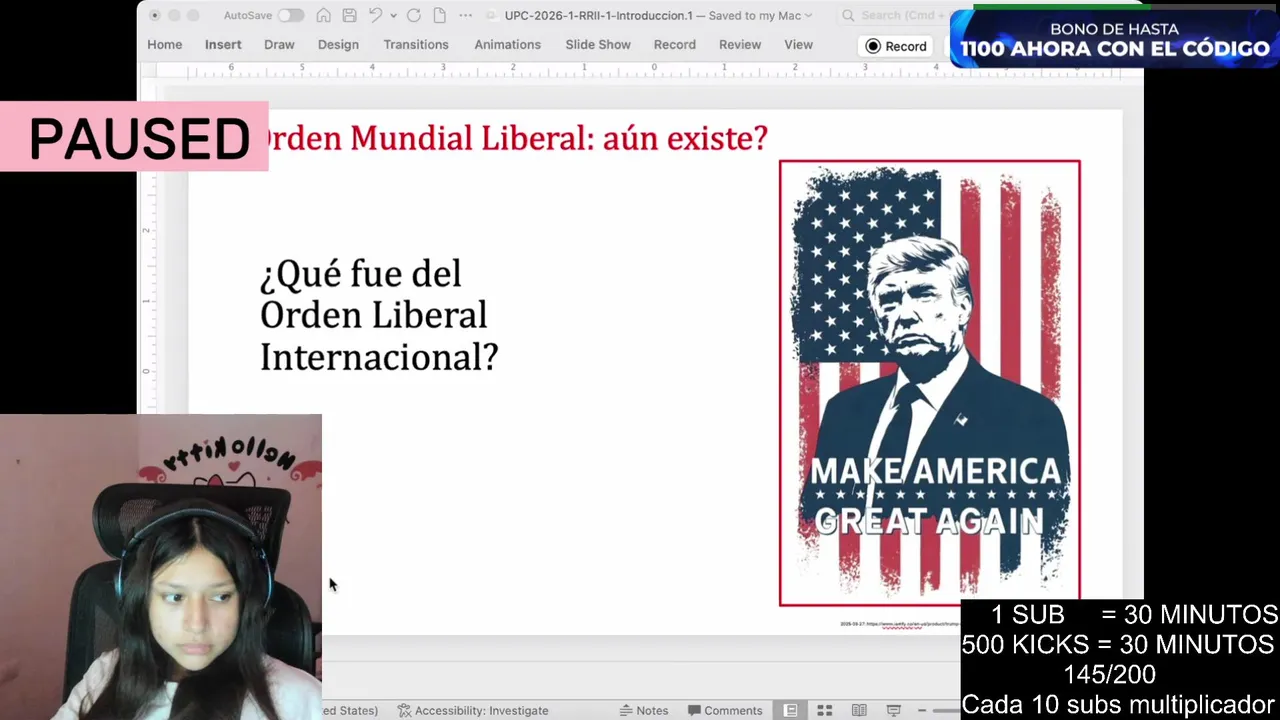Open the Record ribbon tab

(x=675, y=45)
